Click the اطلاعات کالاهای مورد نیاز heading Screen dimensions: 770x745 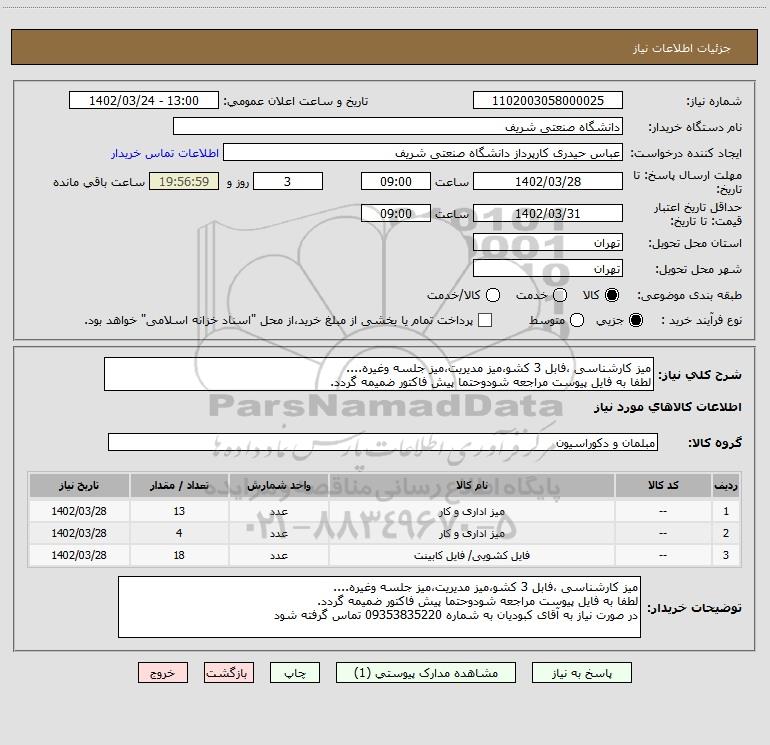[x=668, y=407]
